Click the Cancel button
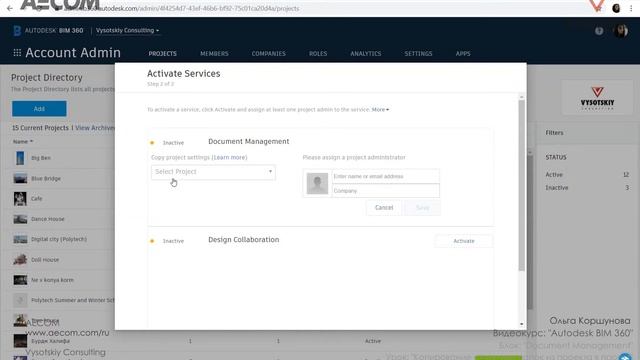Screen dimensions: 640x360 384,208
